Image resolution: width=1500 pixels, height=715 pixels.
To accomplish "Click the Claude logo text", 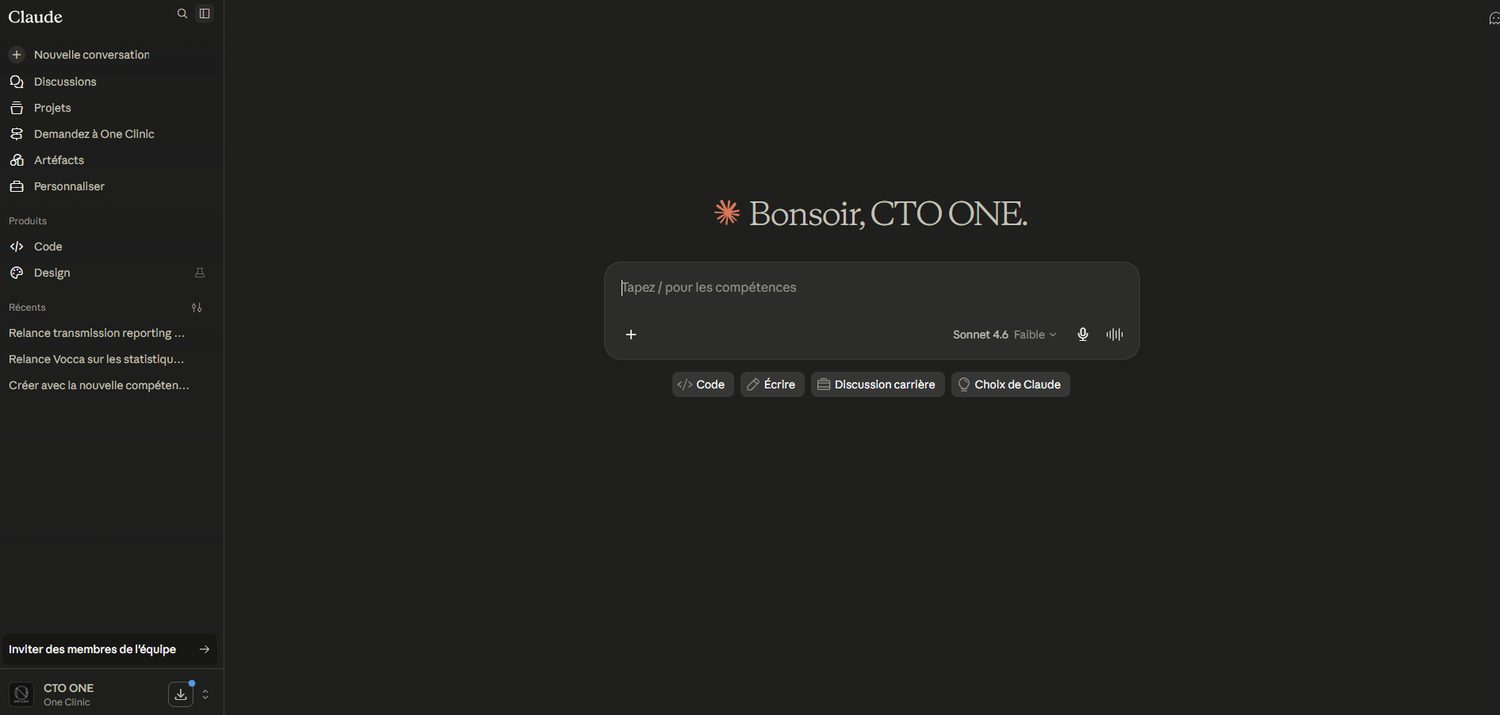I will pyautogui.click(x=35, y=16).
